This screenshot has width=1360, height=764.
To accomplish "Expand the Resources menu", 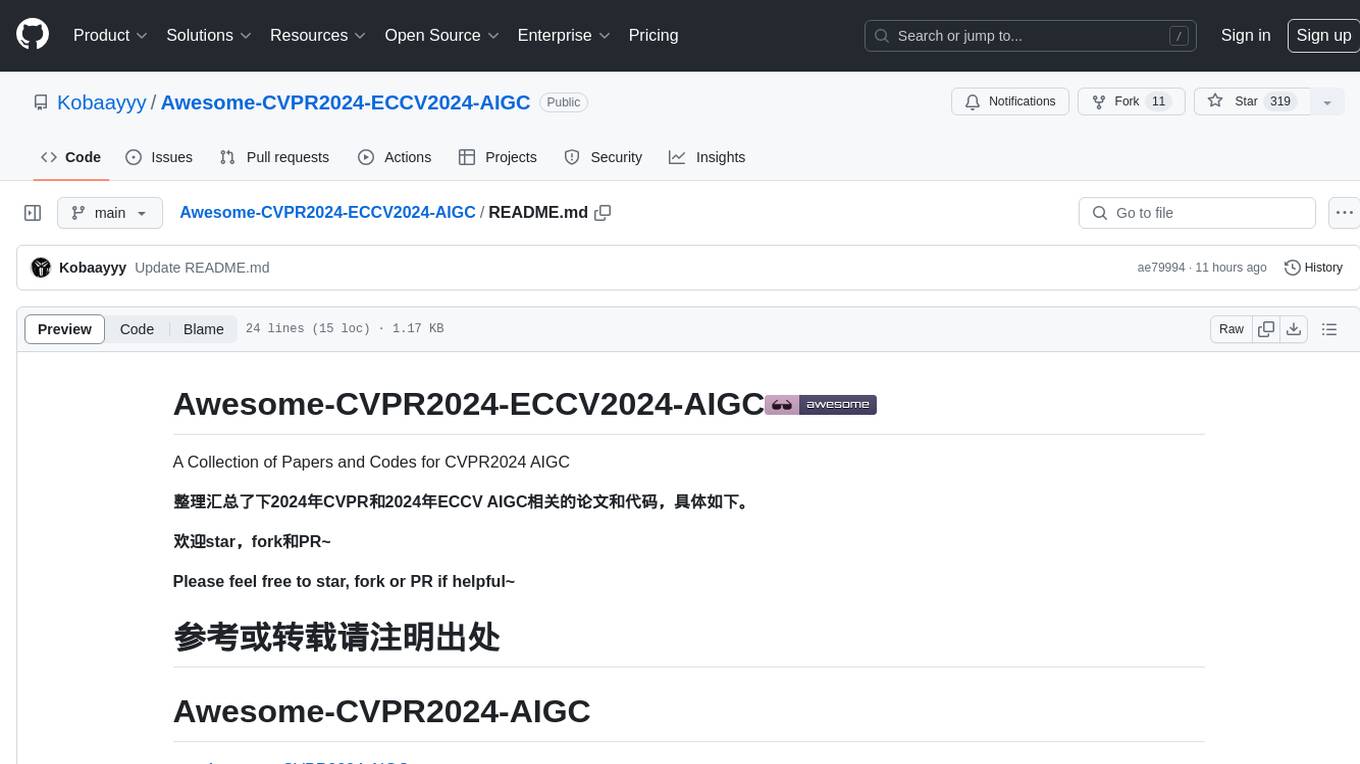I will pos(318,35).
